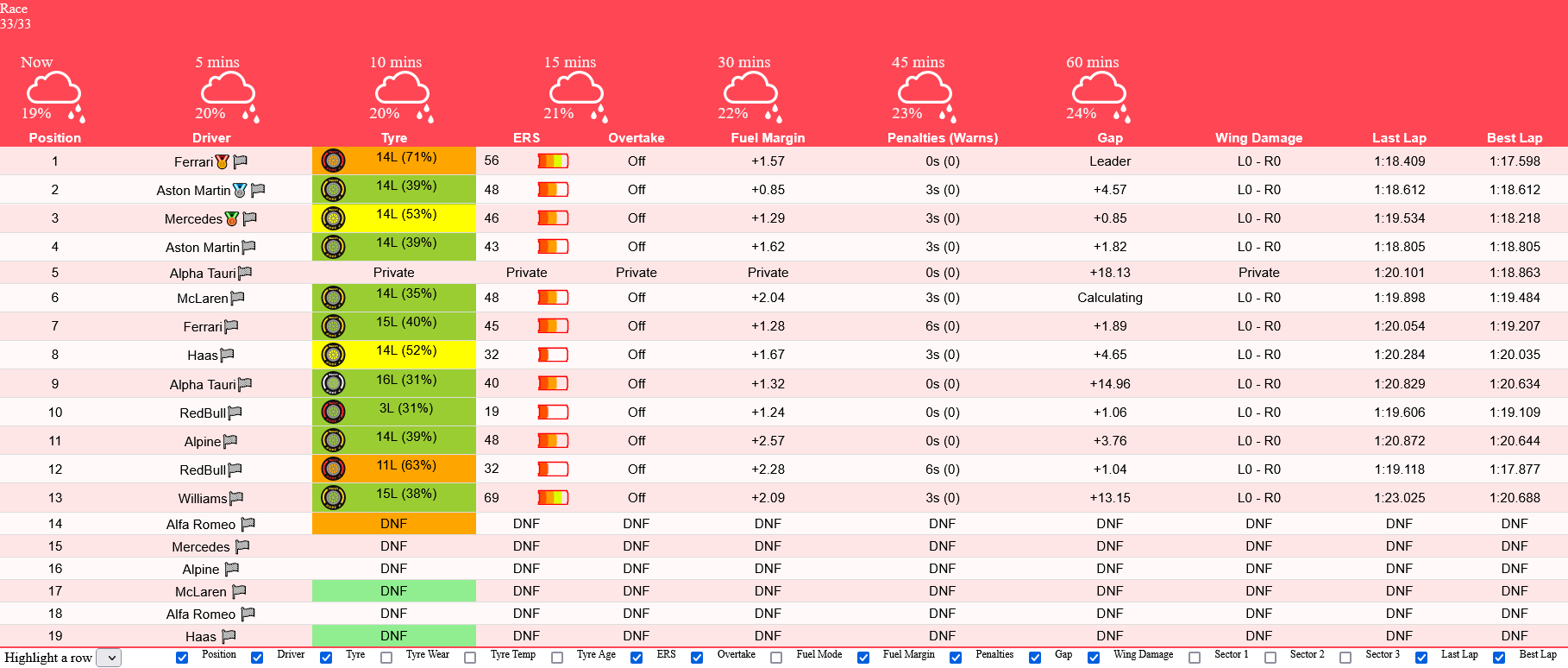Open the 'Highlight a row' dropdown
Screen dimensions: 1568x668
tap(109, 658)
